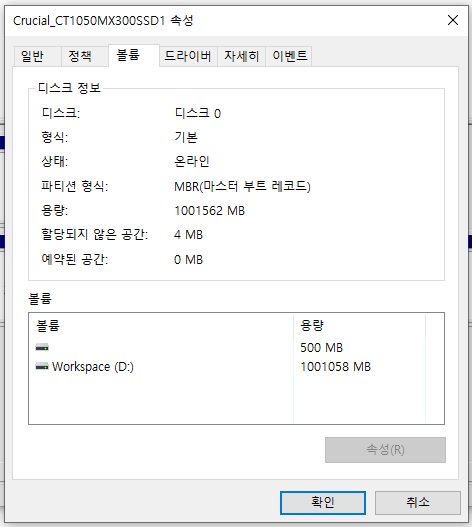Click the 볼륨 column header
Image resolution: width=472 pixels, height=527 pixels.
tap(161, 326)
